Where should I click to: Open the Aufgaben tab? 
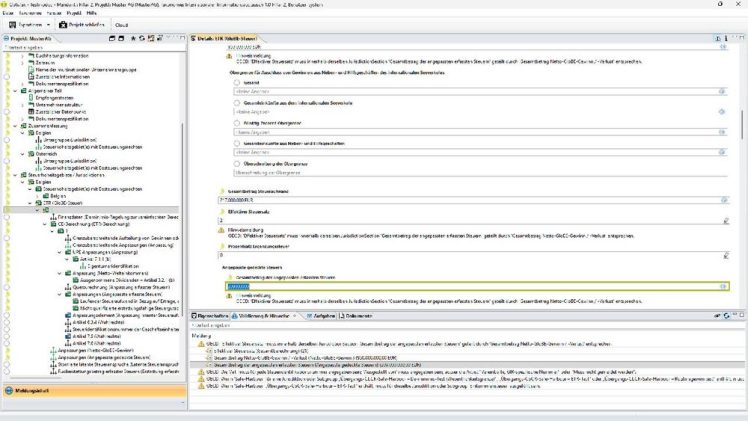(320, 316)
